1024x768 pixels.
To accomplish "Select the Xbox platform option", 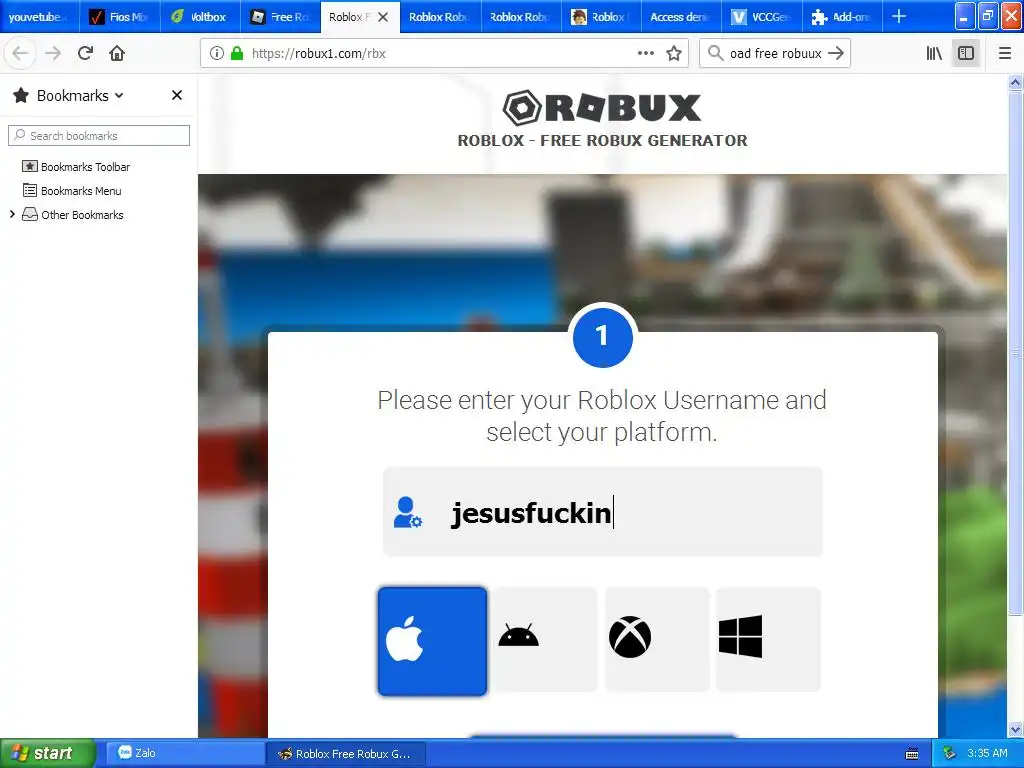I will pos(657,639).
